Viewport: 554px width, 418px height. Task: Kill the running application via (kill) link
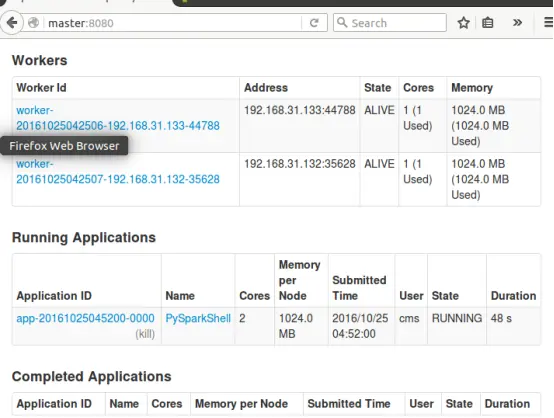145,334
